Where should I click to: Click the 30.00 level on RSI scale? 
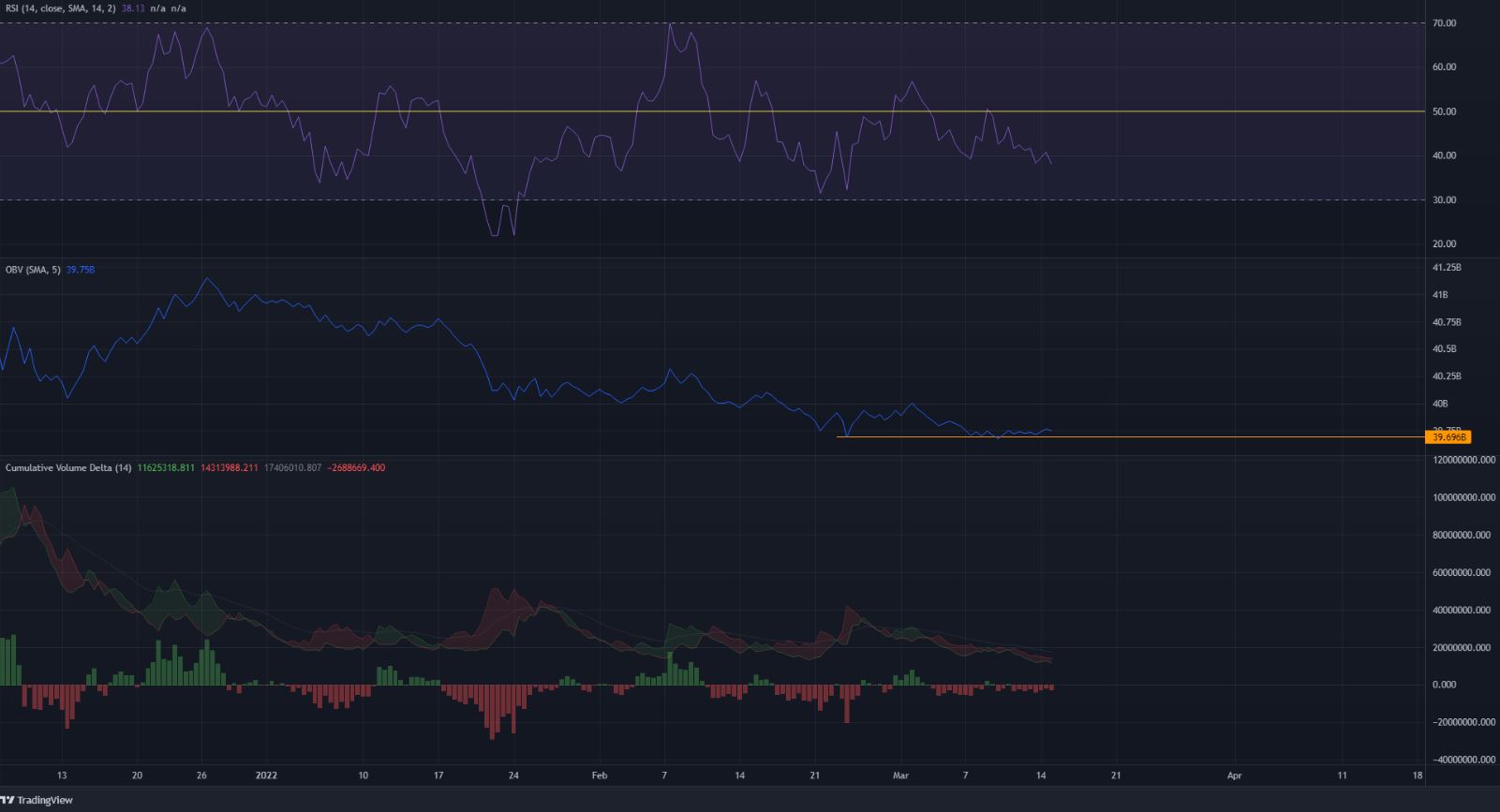[x=1444, y=199]
